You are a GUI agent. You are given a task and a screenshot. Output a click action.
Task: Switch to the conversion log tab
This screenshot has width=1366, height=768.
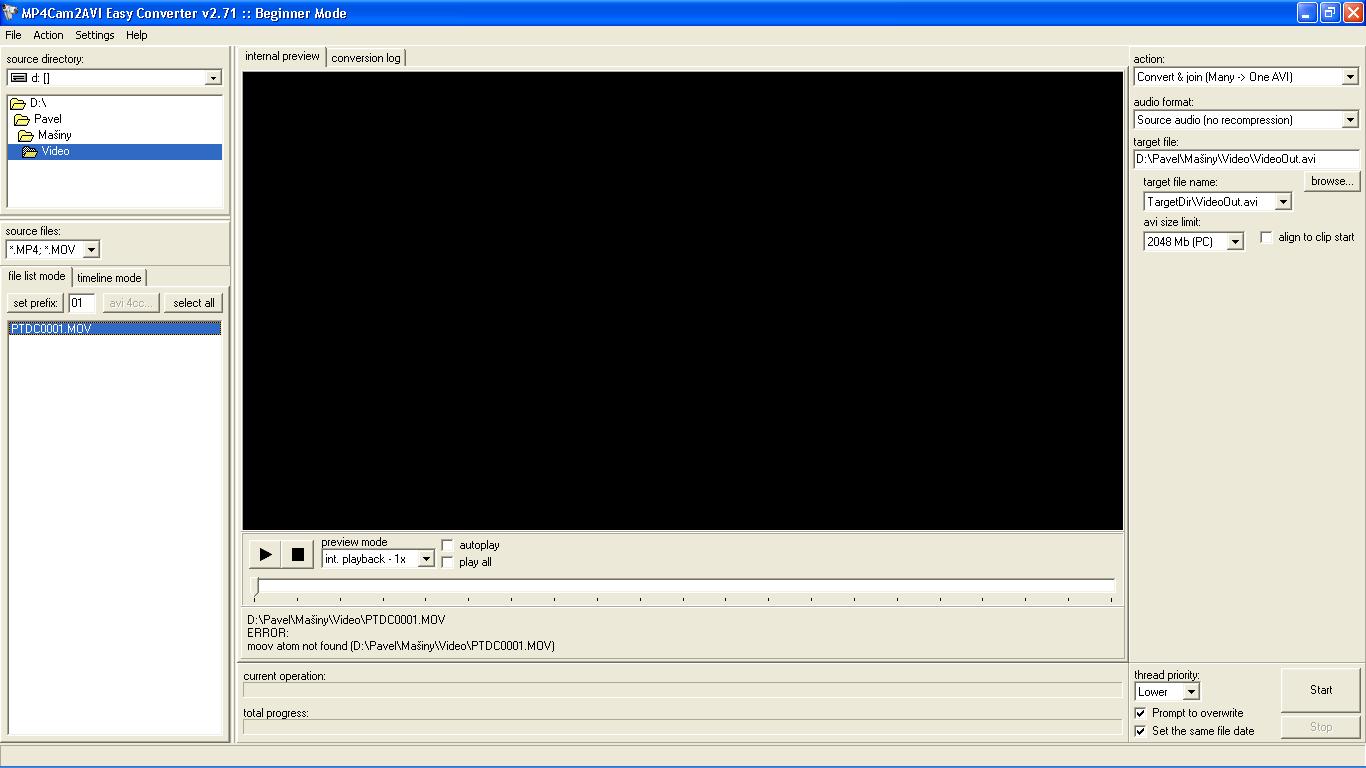(x=366, y=58)
